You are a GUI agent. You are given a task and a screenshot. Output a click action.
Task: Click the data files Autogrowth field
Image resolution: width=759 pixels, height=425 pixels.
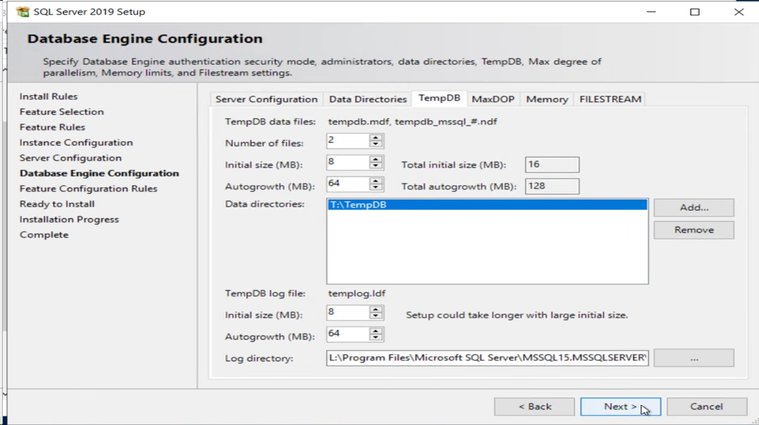pyautogui.click(x=348, y=184)
